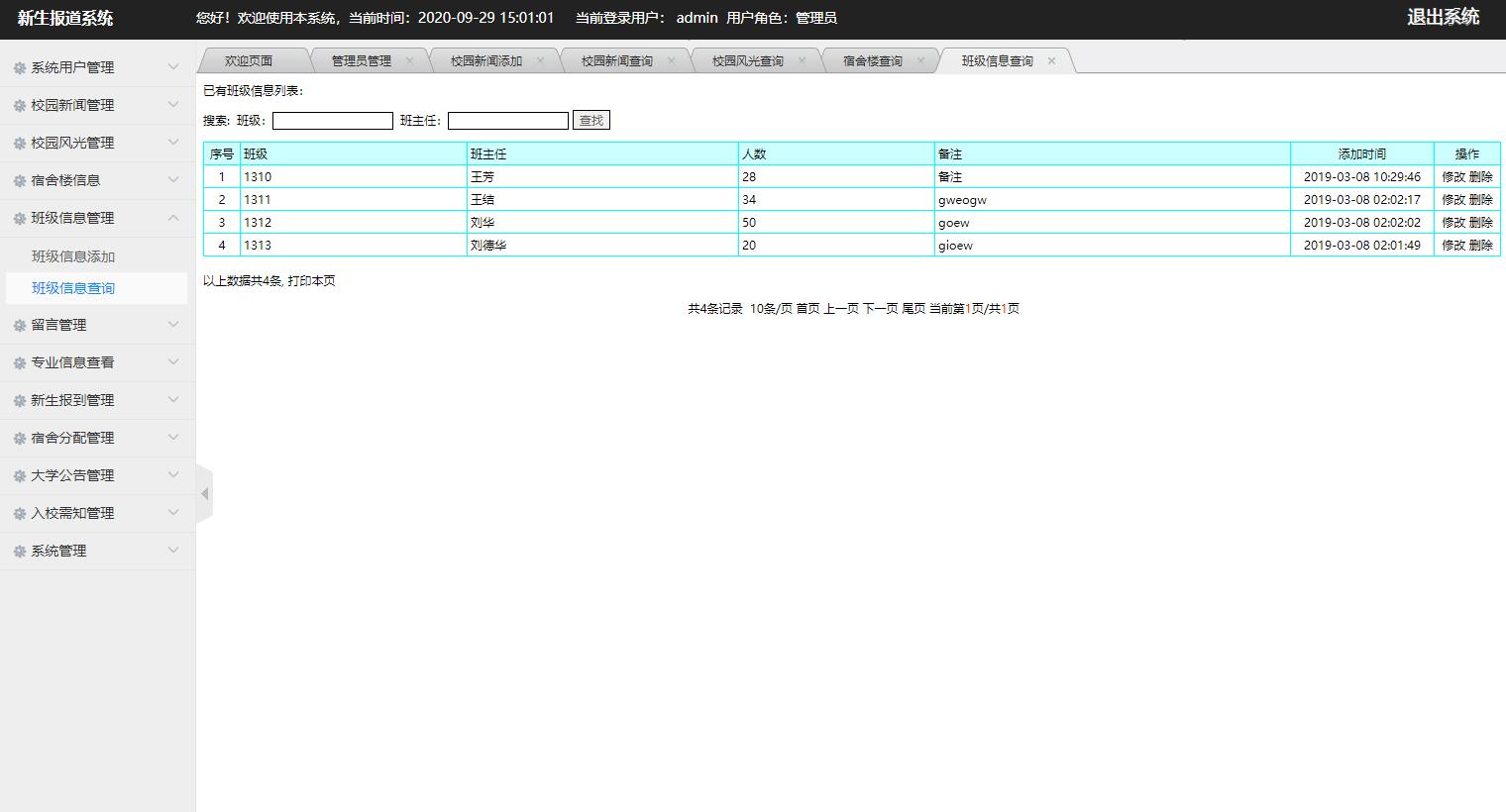Image resolution: width=1506 pixels, height=812 pixels.
Task: Collapse the sidebar using the edge arrow handle
Action: (204, 492)
